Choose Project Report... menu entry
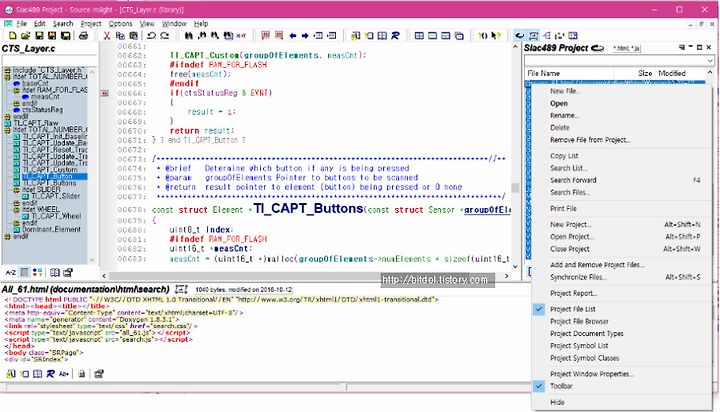 (x=574, y=293)
